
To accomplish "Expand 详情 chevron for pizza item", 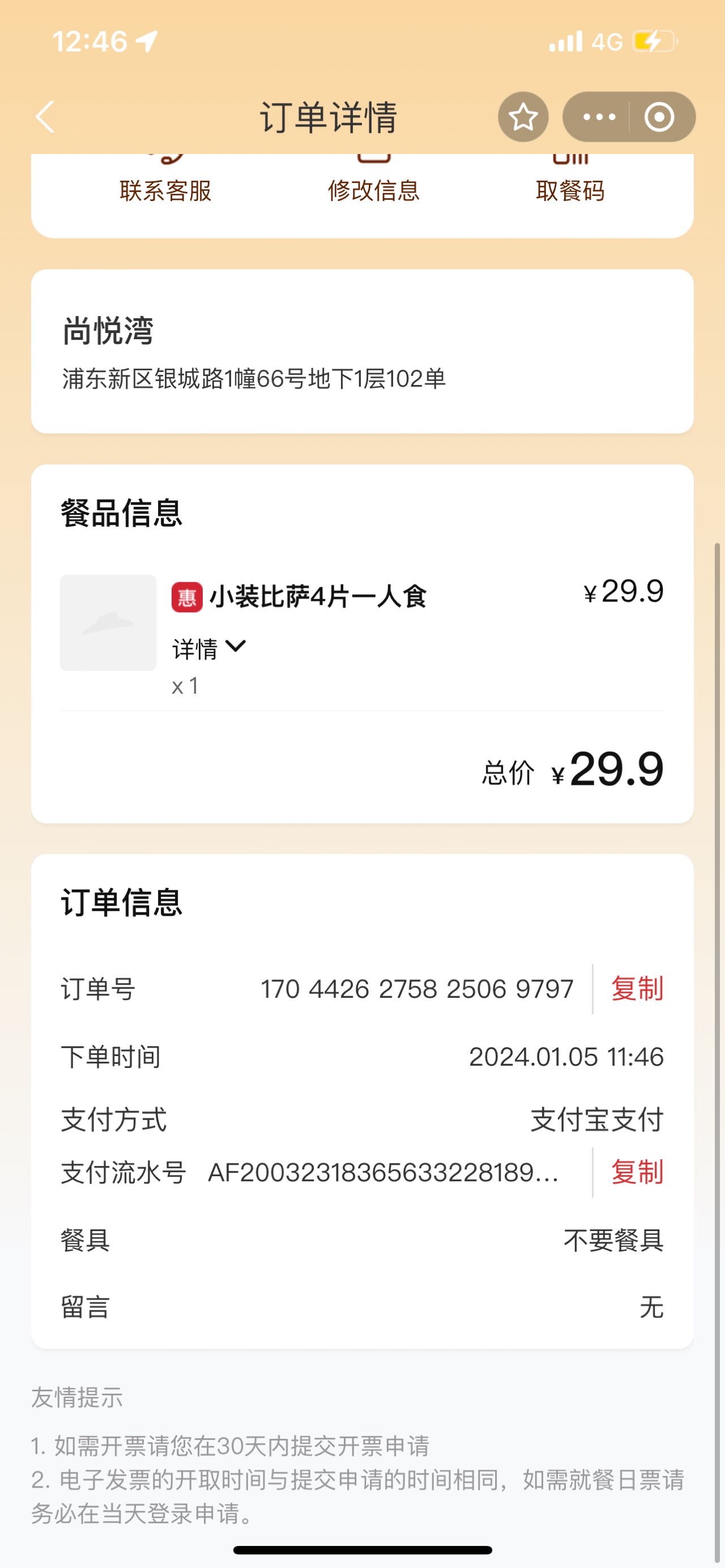I will 209,648.
